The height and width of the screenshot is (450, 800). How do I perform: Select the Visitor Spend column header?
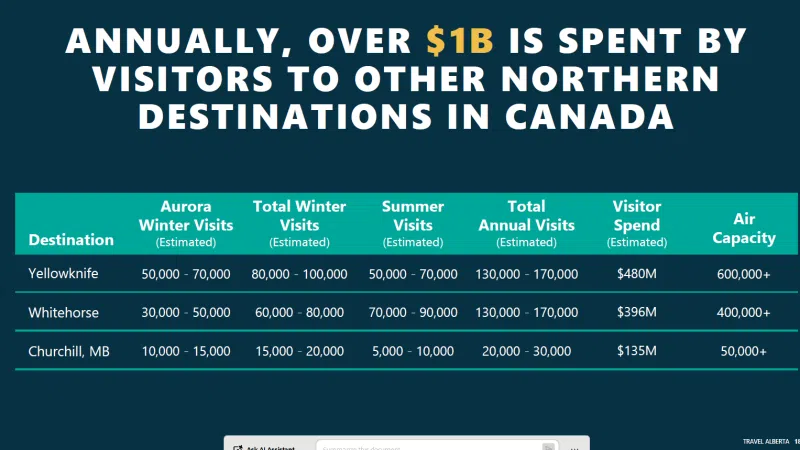pyautogui.click(x=637, y=222)
